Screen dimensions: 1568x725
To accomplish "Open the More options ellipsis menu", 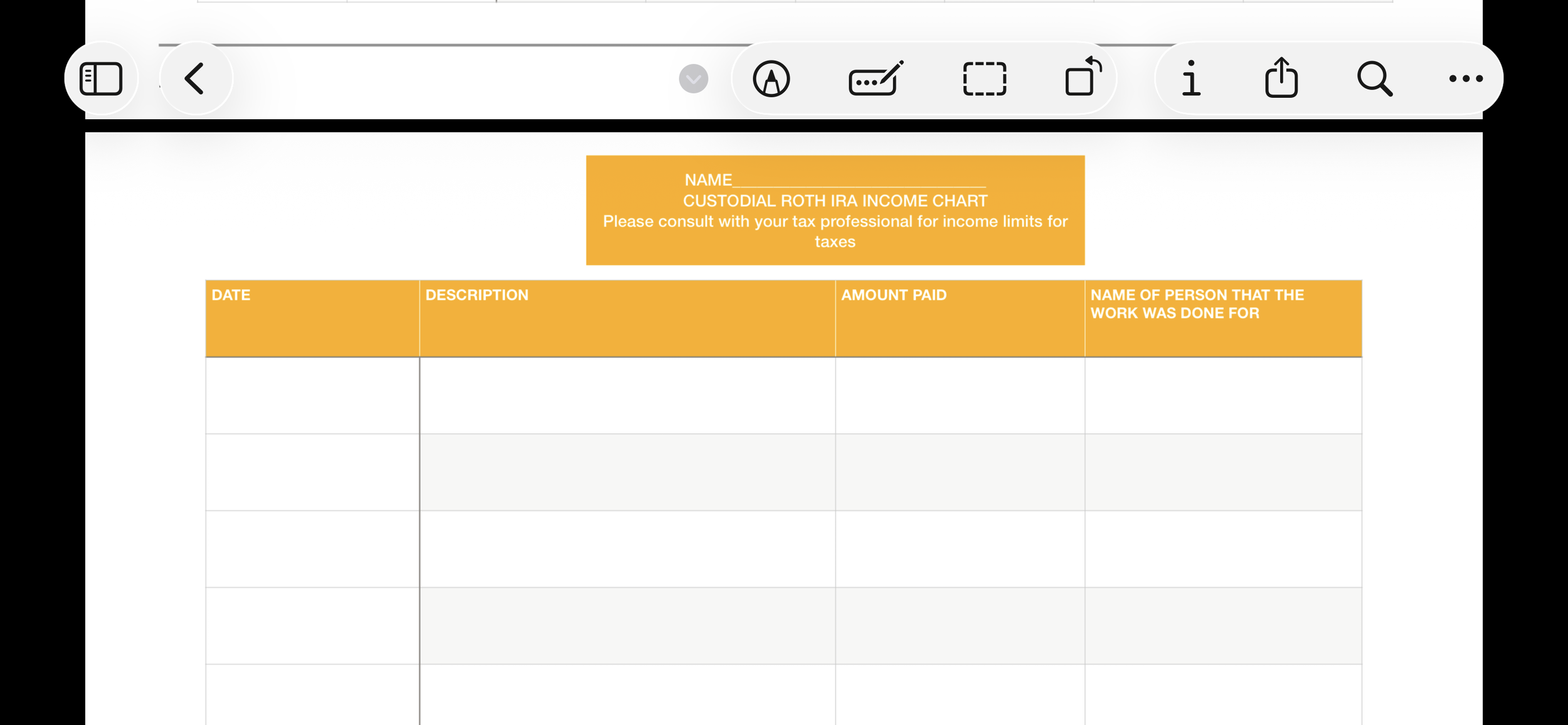I will coord(1466,79).
